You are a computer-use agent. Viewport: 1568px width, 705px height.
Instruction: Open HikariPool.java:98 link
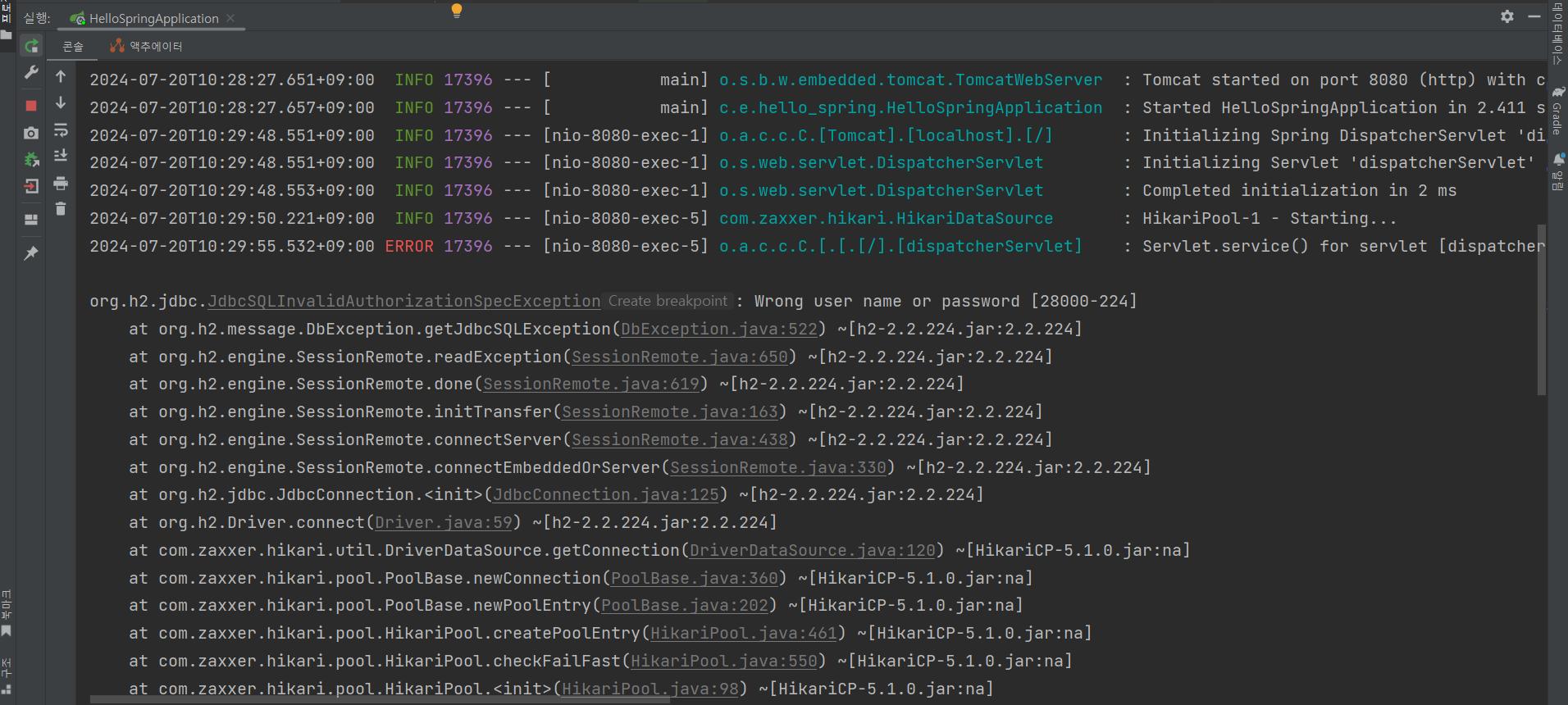[x=650, y=689]
